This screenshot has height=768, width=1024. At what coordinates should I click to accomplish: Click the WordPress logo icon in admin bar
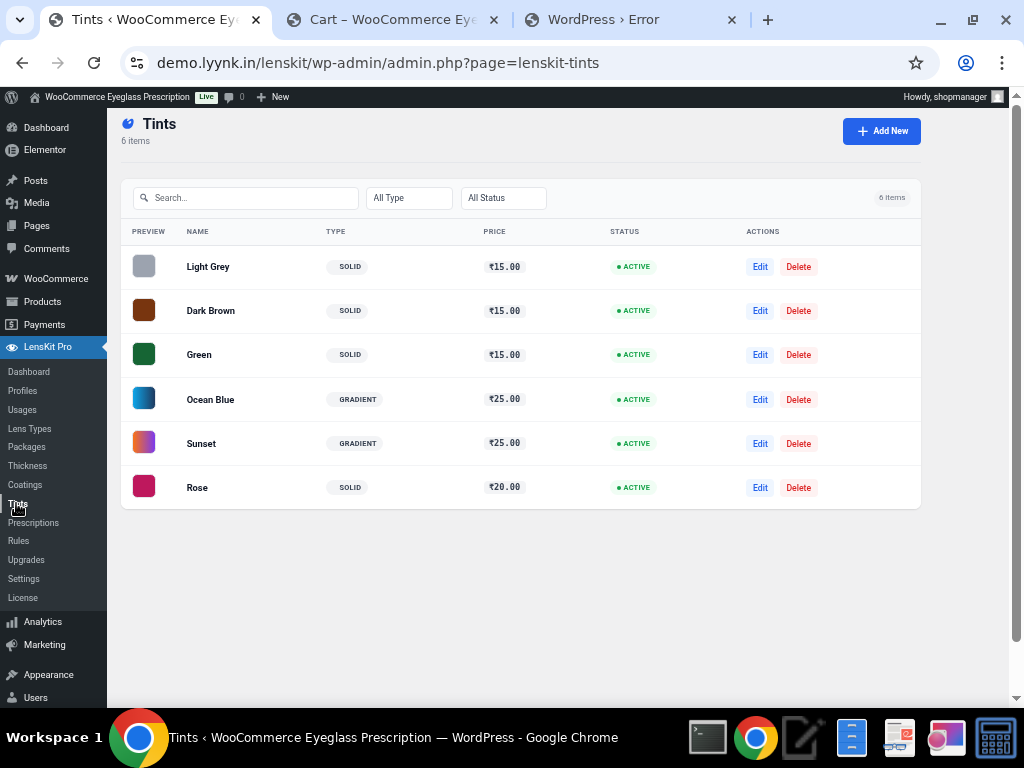tap(12, 97)
